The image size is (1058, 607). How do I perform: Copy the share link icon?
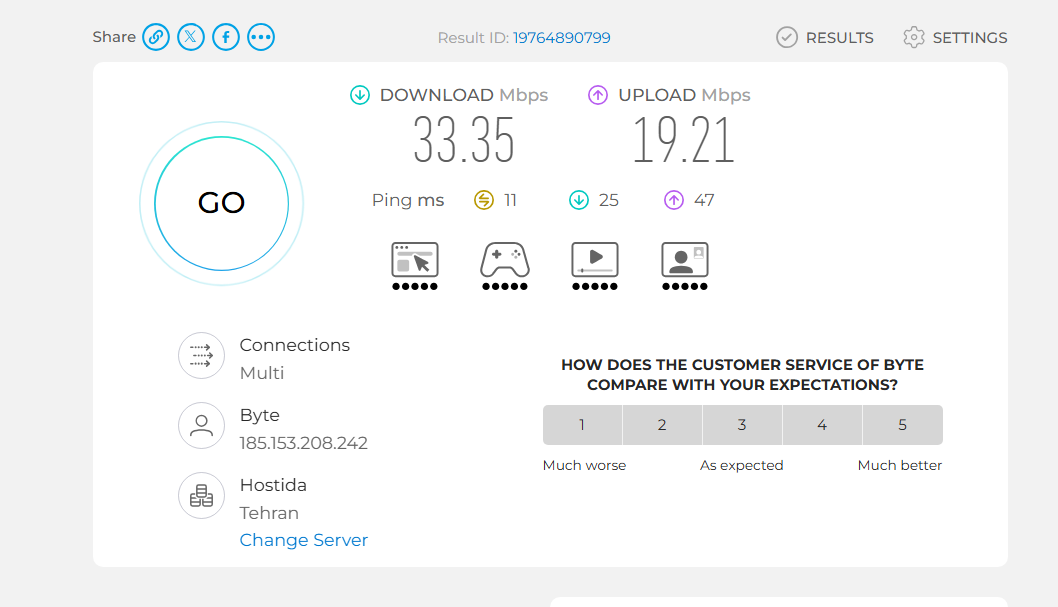point(156,37)
